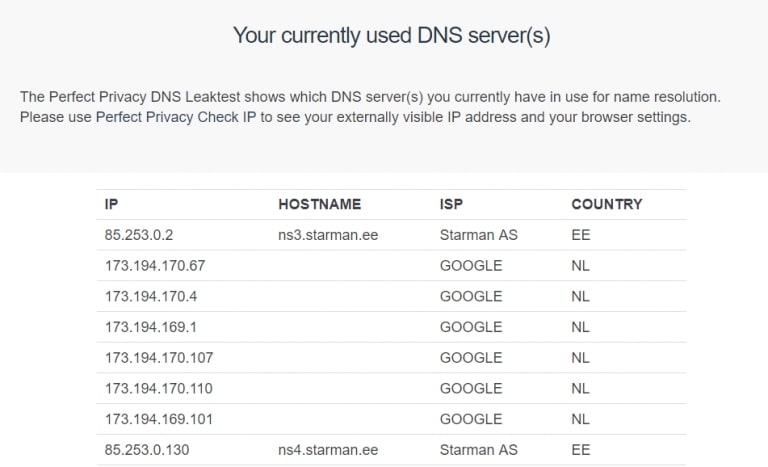
Task: Click the 'Your currently used DNS server(s)' heading
Action: tap(391, 36)
